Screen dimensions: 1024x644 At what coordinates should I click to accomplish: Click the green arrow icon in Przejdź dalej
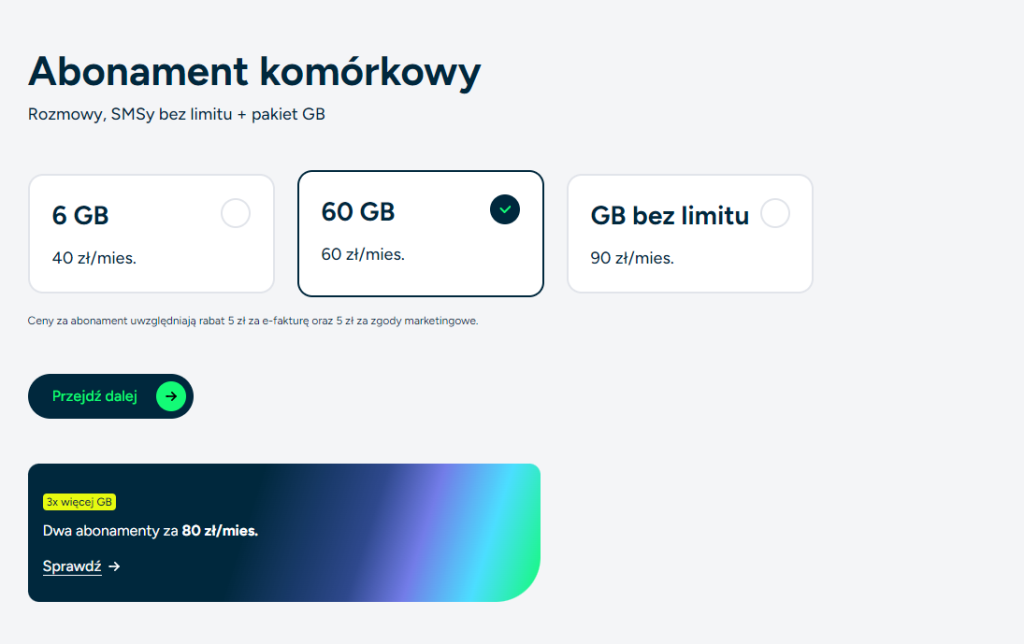pyautogui.click(x=171, y=396)
